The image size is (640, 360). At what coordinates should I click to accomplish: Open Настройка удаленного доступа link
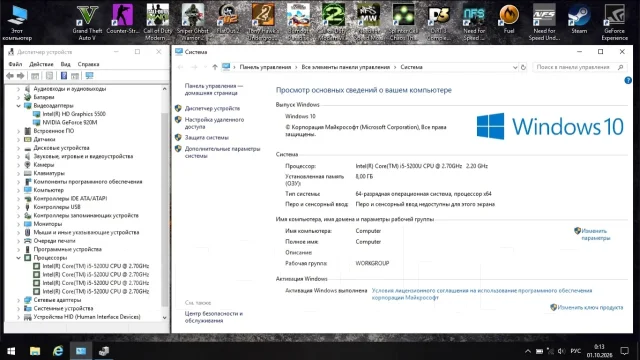click(214, 123)
